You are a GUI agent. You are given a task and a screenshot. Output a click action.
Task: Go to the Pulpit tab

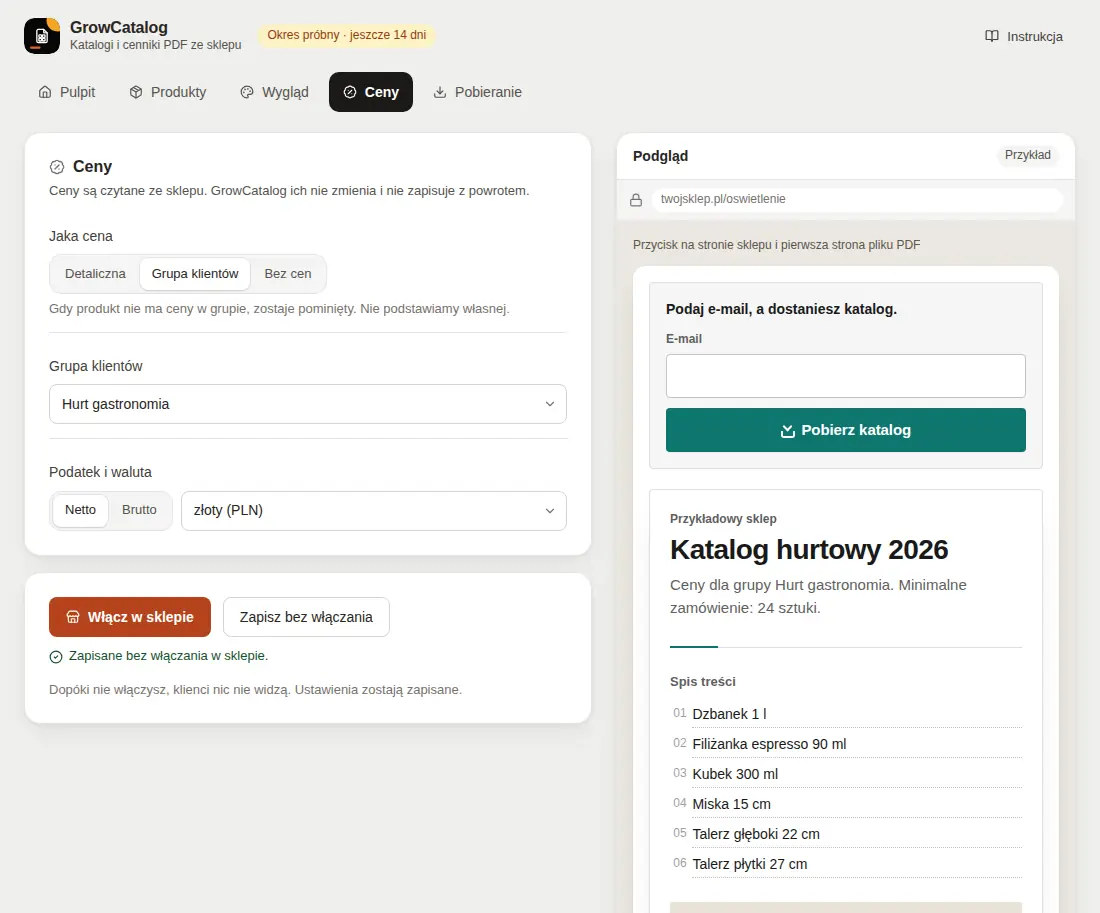click(67, 92)
